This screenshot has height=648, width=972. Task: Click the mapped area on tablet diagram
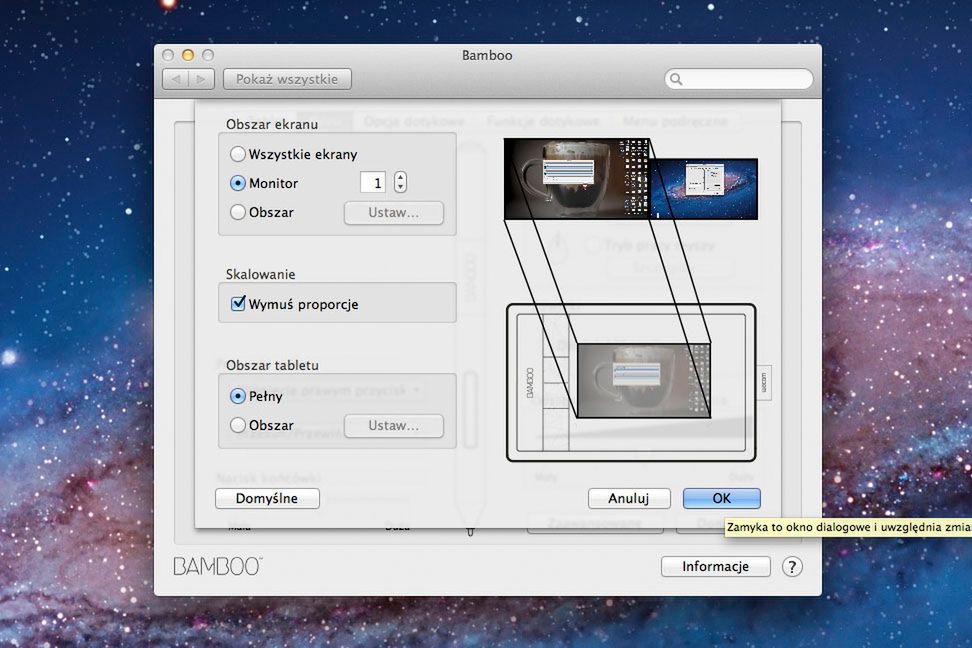click(643, 380)
